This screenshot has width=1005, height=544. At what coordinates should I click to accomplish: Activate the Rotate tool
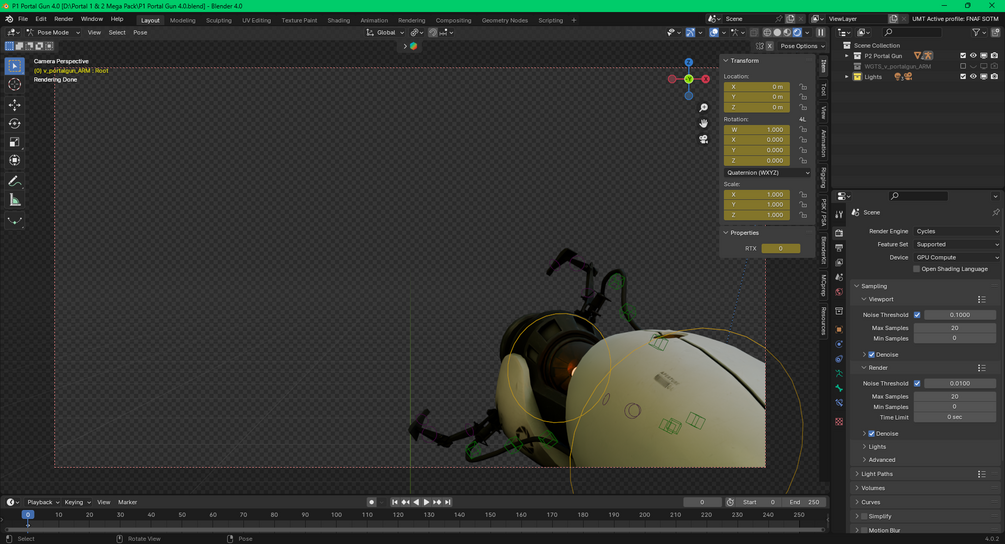14,124
